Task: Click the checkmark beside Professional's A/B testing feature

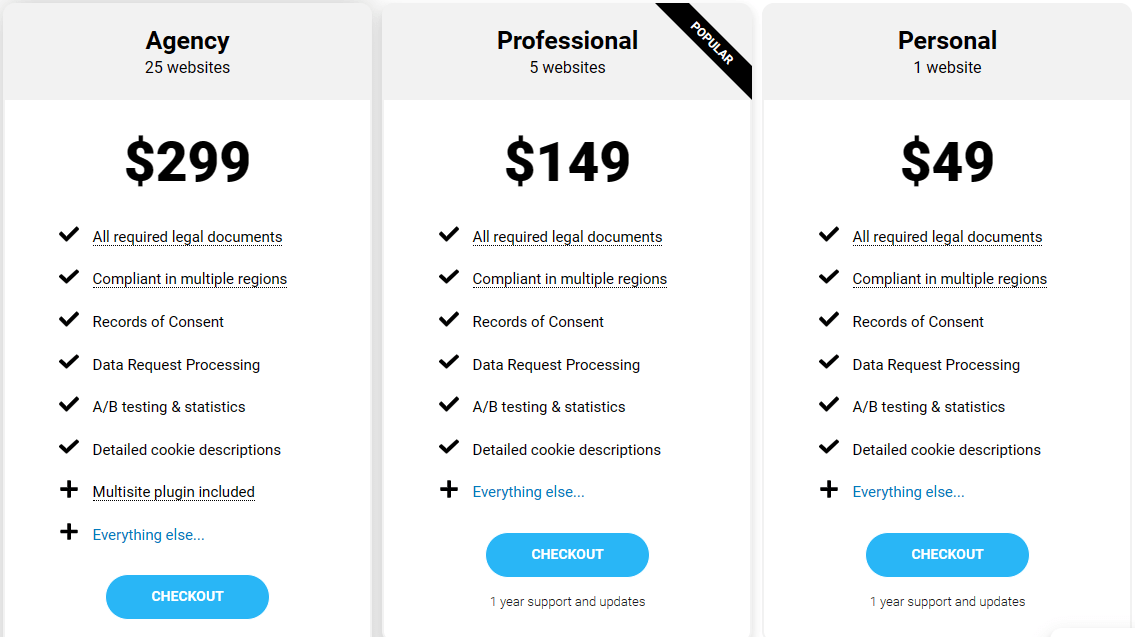Action: point(448,404)
